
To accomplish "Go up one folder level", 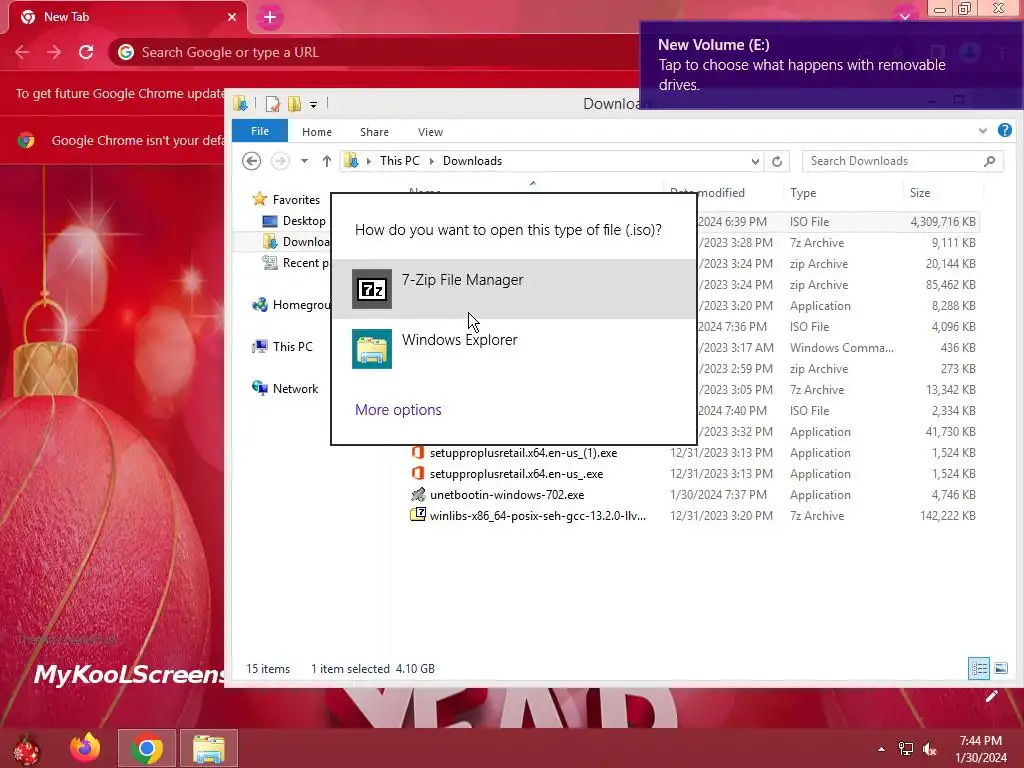I will pos(327,161).
